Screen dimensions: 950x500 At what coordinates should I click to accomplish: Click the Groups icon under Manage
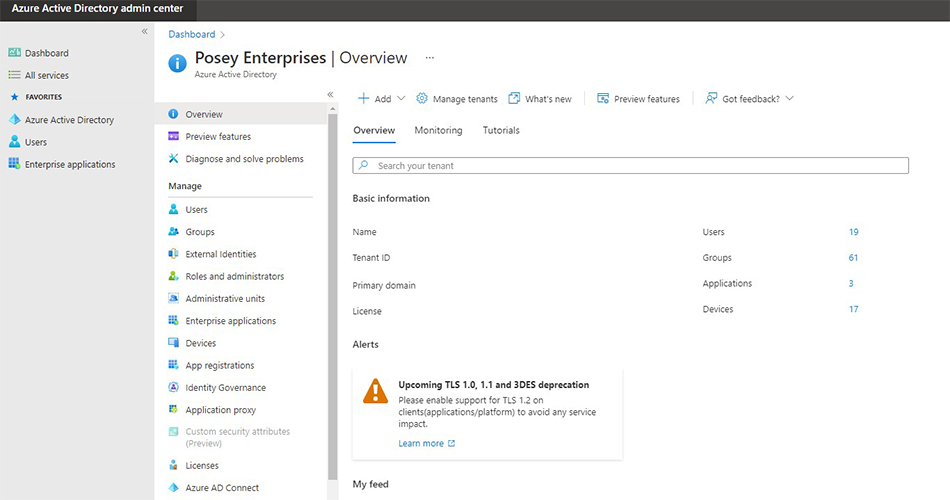tap(173, 232)
